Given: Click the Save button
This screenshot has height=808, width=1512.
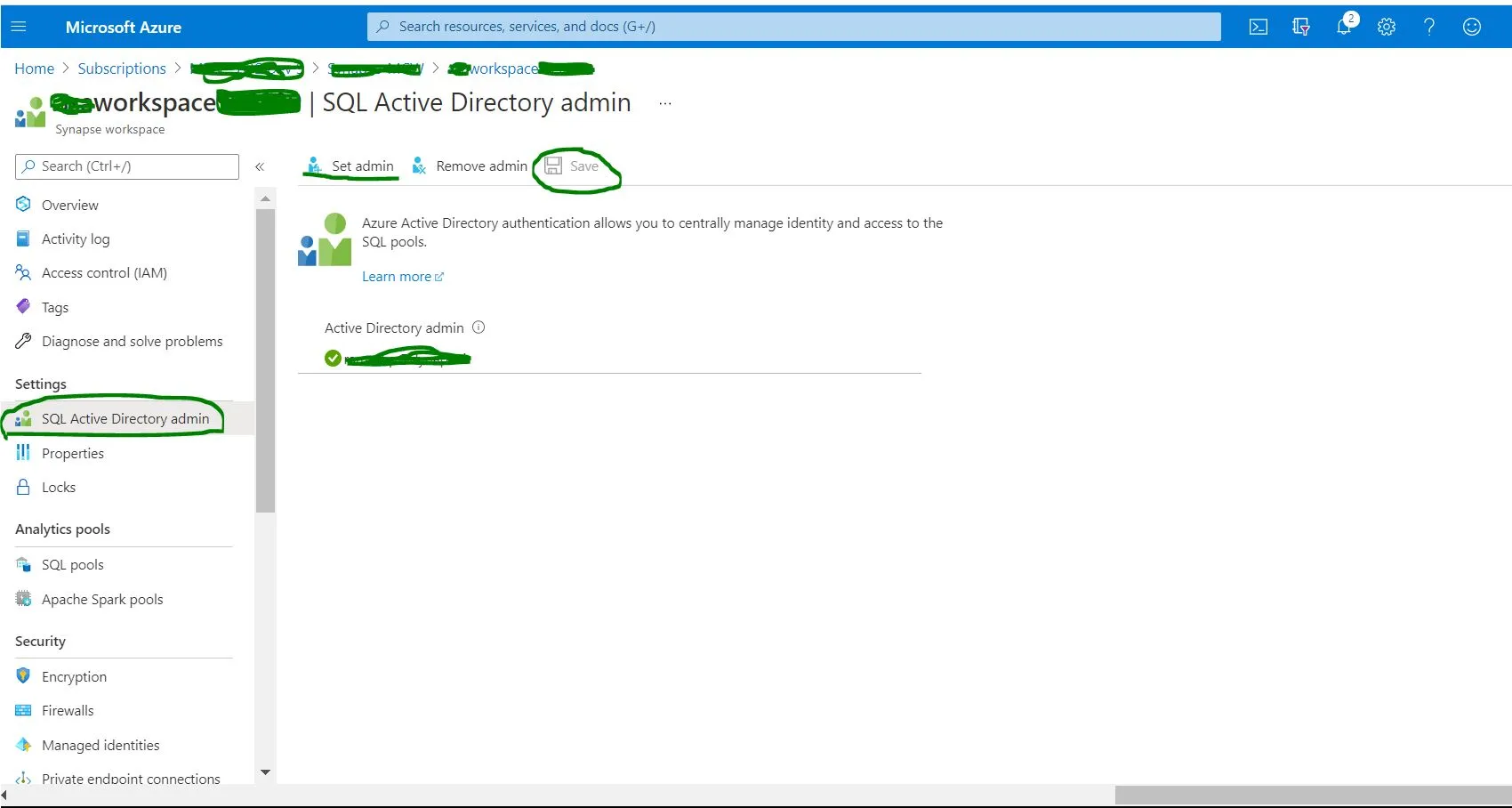Looking at the screenshot, I should [x=572, y=166].
